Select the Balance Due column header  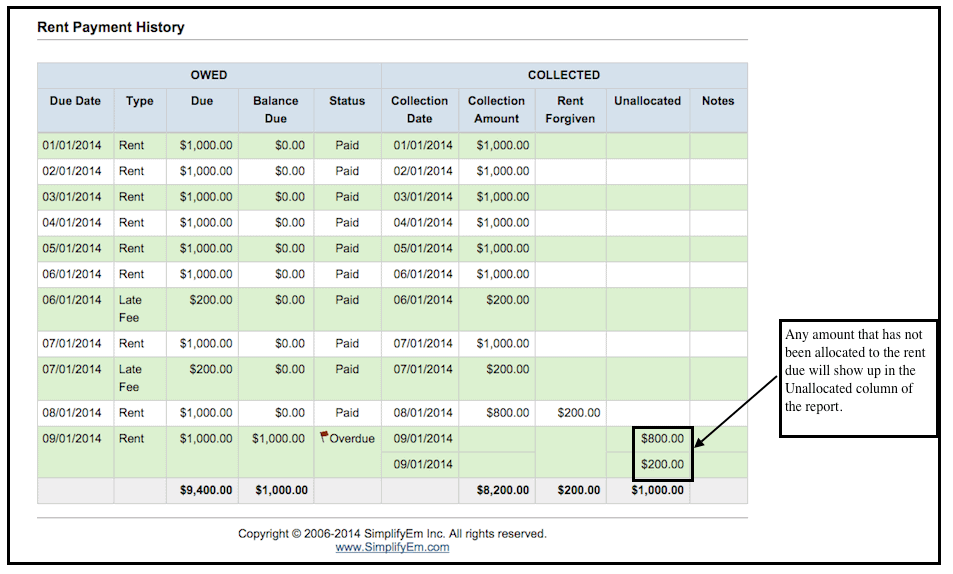coord(275,109)
